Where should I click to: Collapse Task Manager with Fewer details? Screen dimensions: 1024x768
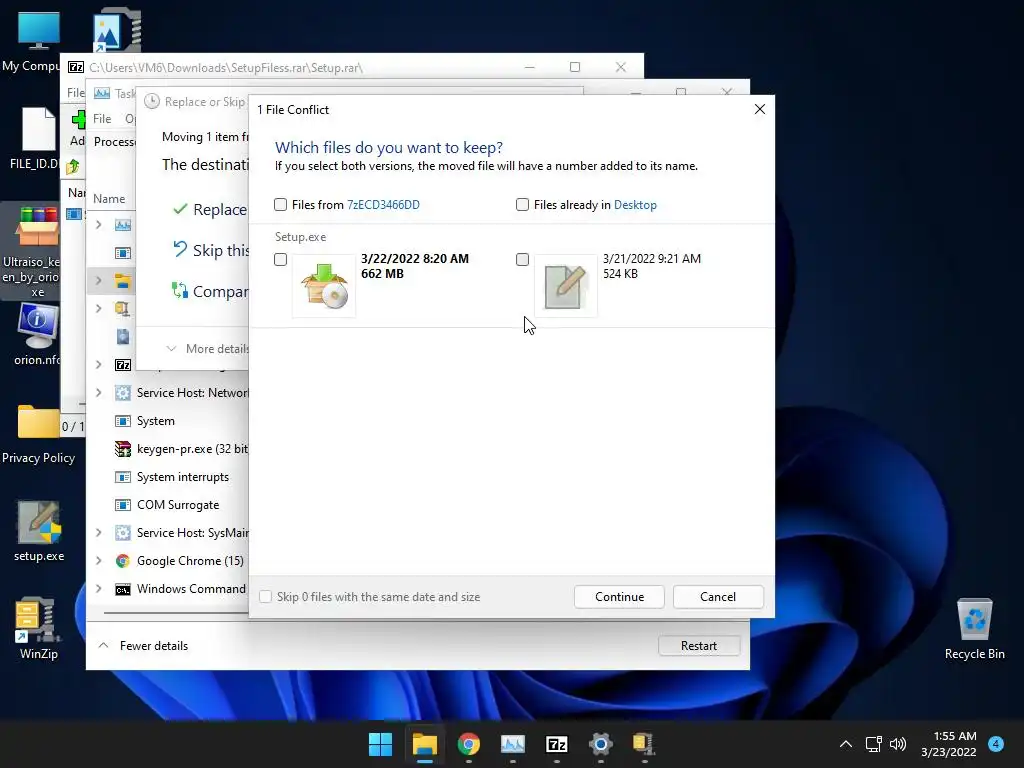(x=143, y=645)
